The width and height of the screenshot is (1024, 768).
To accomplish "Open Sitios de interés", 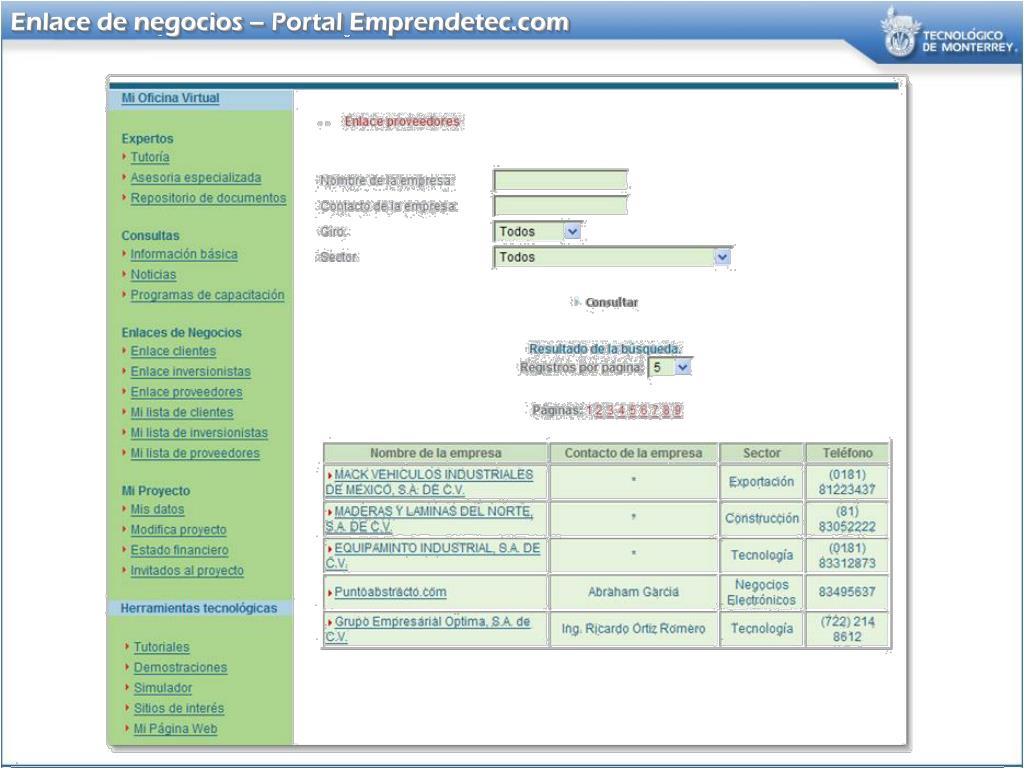I will pos(178,708).
